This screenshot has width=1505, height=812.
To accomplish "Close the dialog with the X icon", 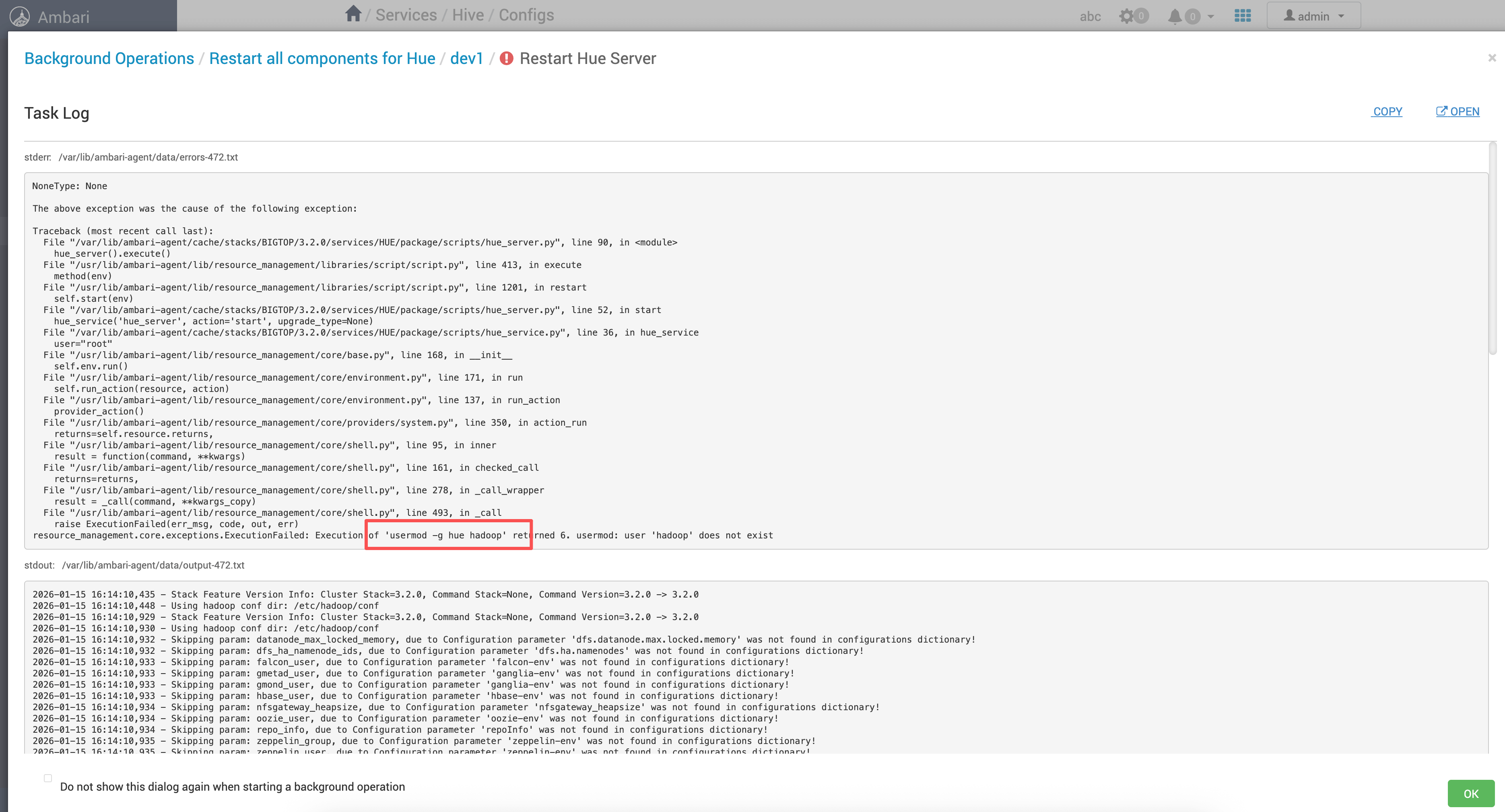I will click(1492, 58).
